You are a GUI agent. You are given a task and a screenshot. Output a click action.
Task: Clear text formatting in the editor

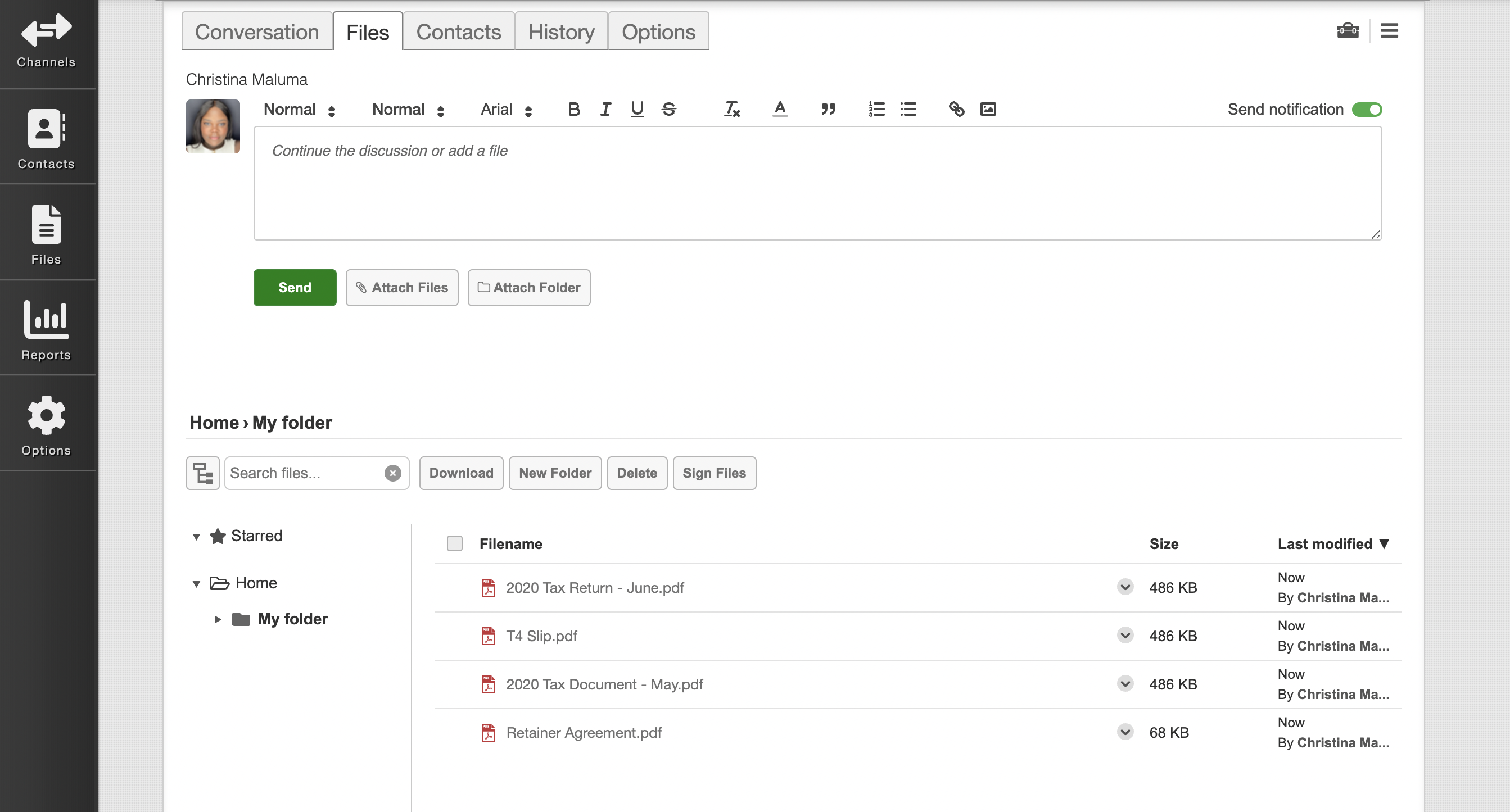[x=731, y=109]
